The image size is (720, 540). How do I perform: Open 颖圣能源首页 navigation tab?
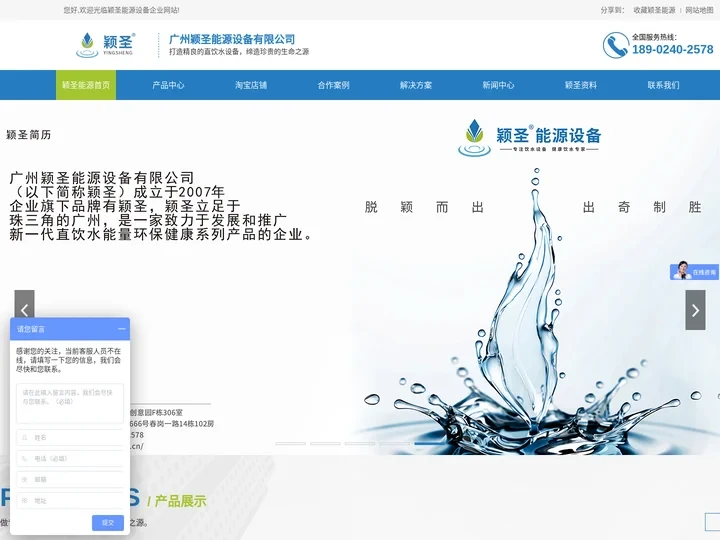[x=86, y=85]
